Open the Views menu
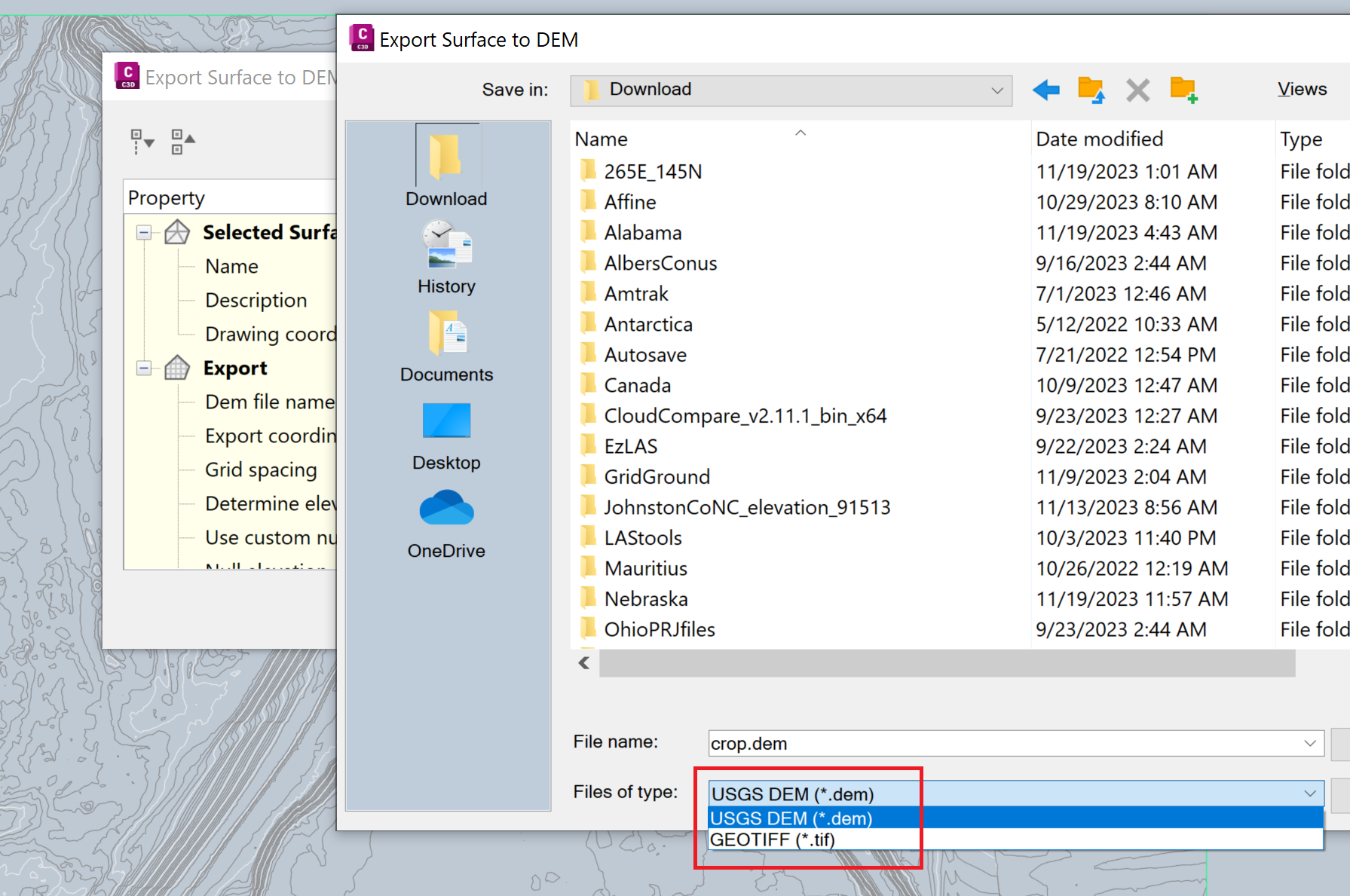The image size is (1350, 896). [x=1302, y=88]
